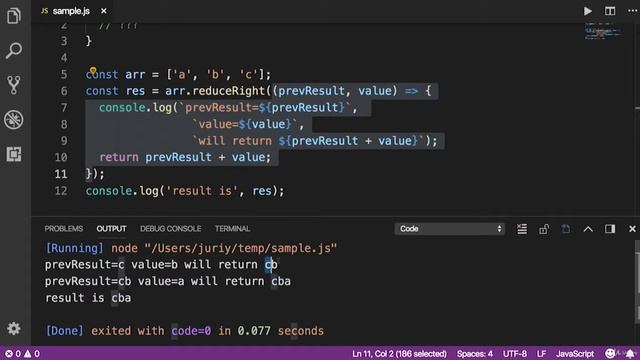Change the LF end-of-line sequence
The image size is (640, 360).
[542, 353]
